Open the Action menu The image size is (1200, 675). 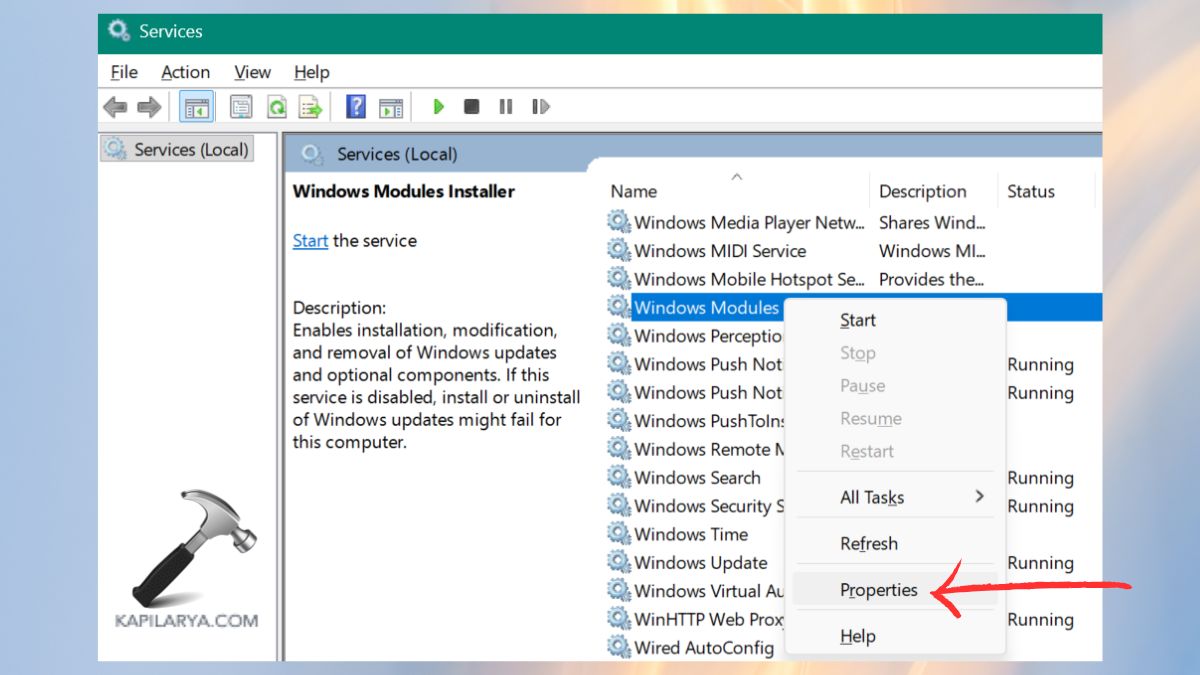point(185,72)
